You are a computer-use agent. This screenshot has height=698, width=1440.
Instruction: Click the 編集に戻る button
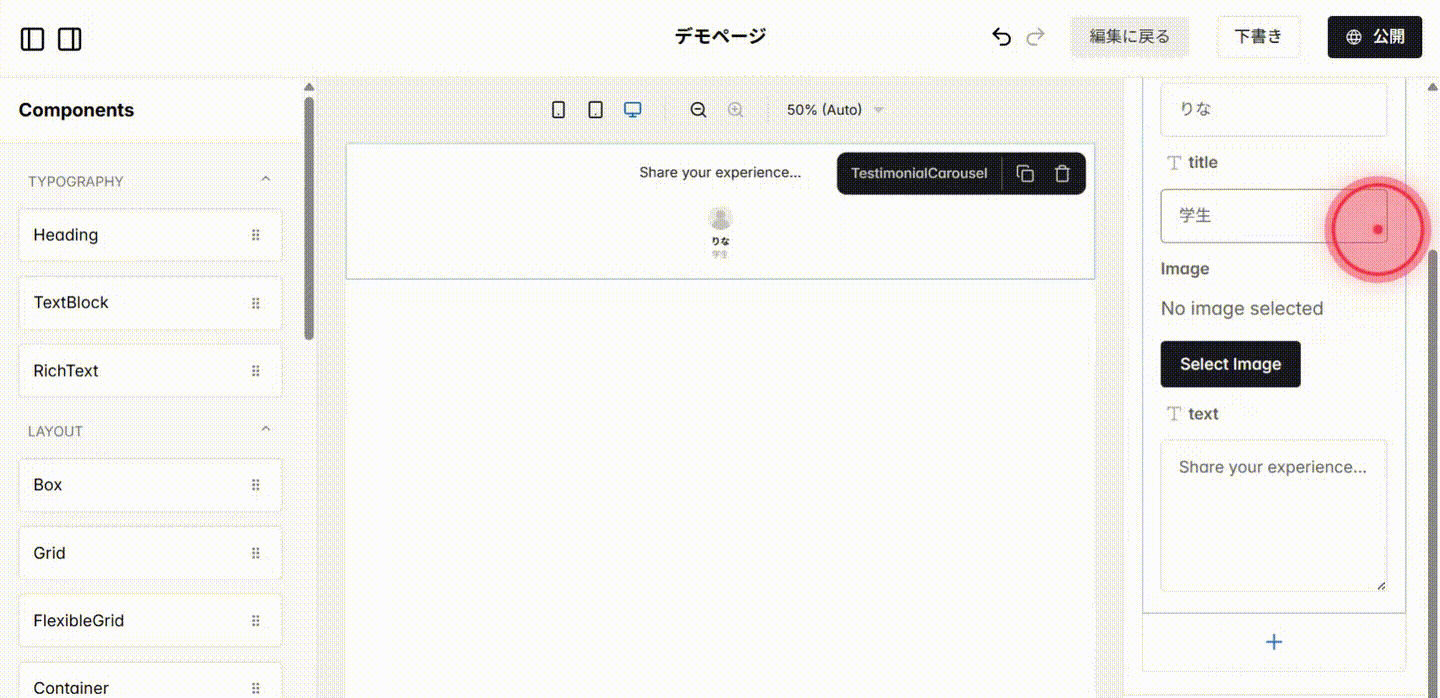(x=1129, y=36)
